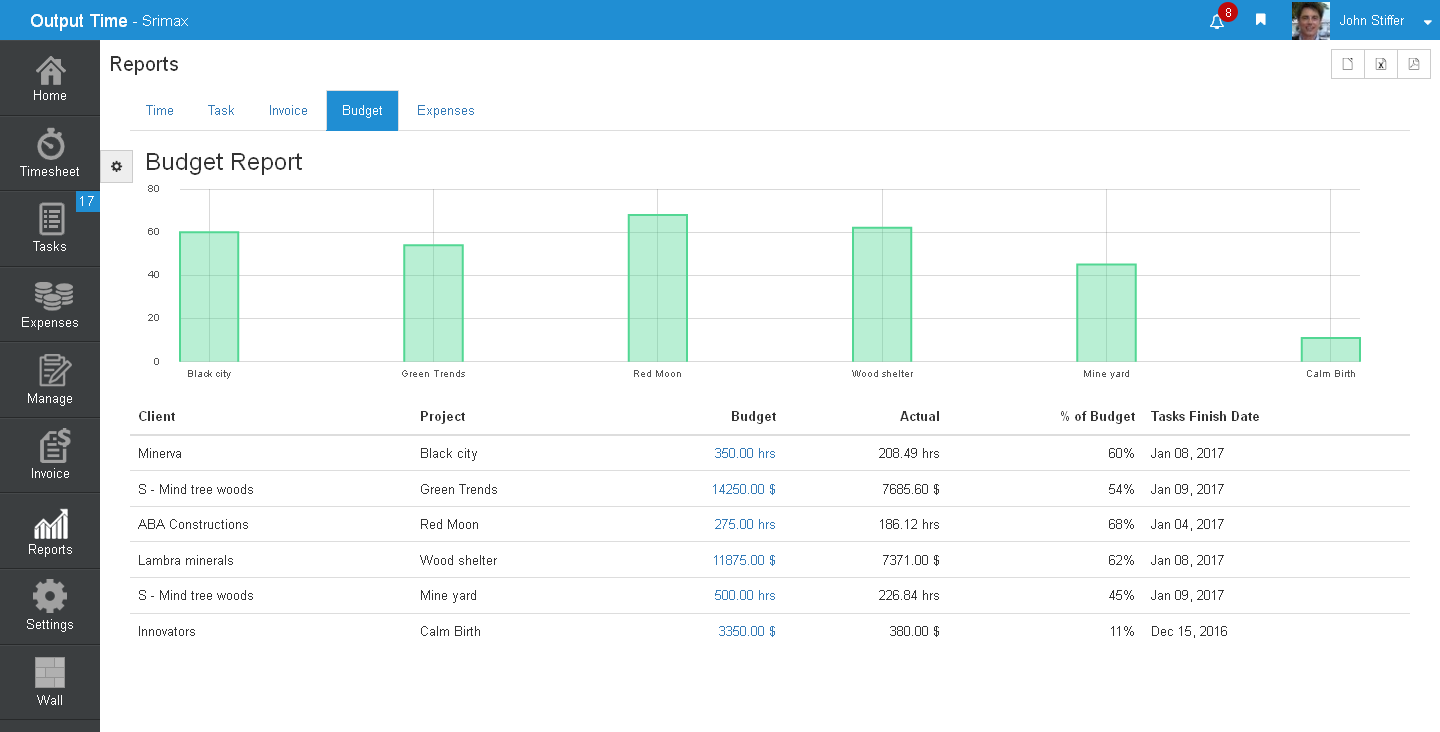
Task: Click the Red Moon chart bar
Action: click(x=658, y=288)
